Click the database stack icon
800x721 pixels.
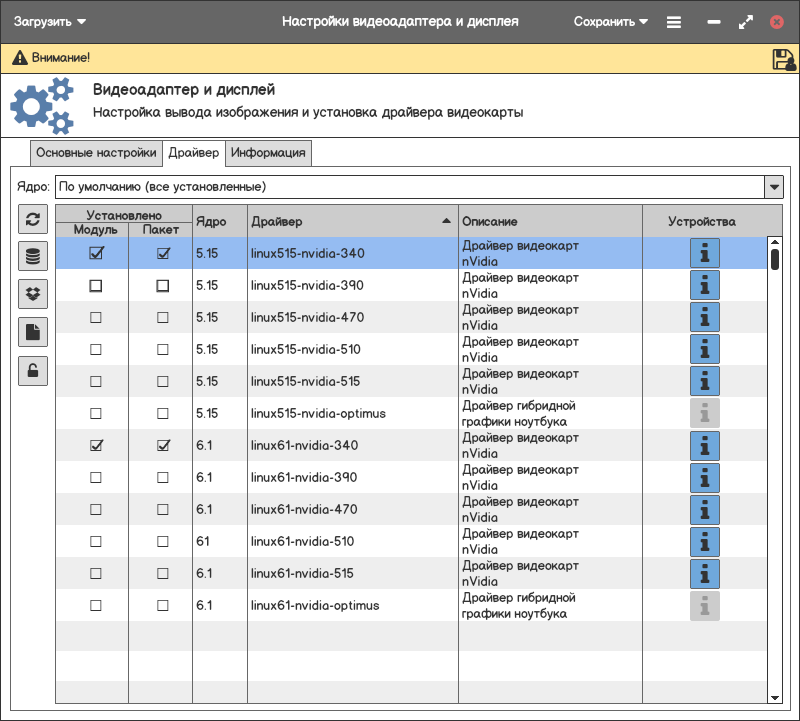33,257
